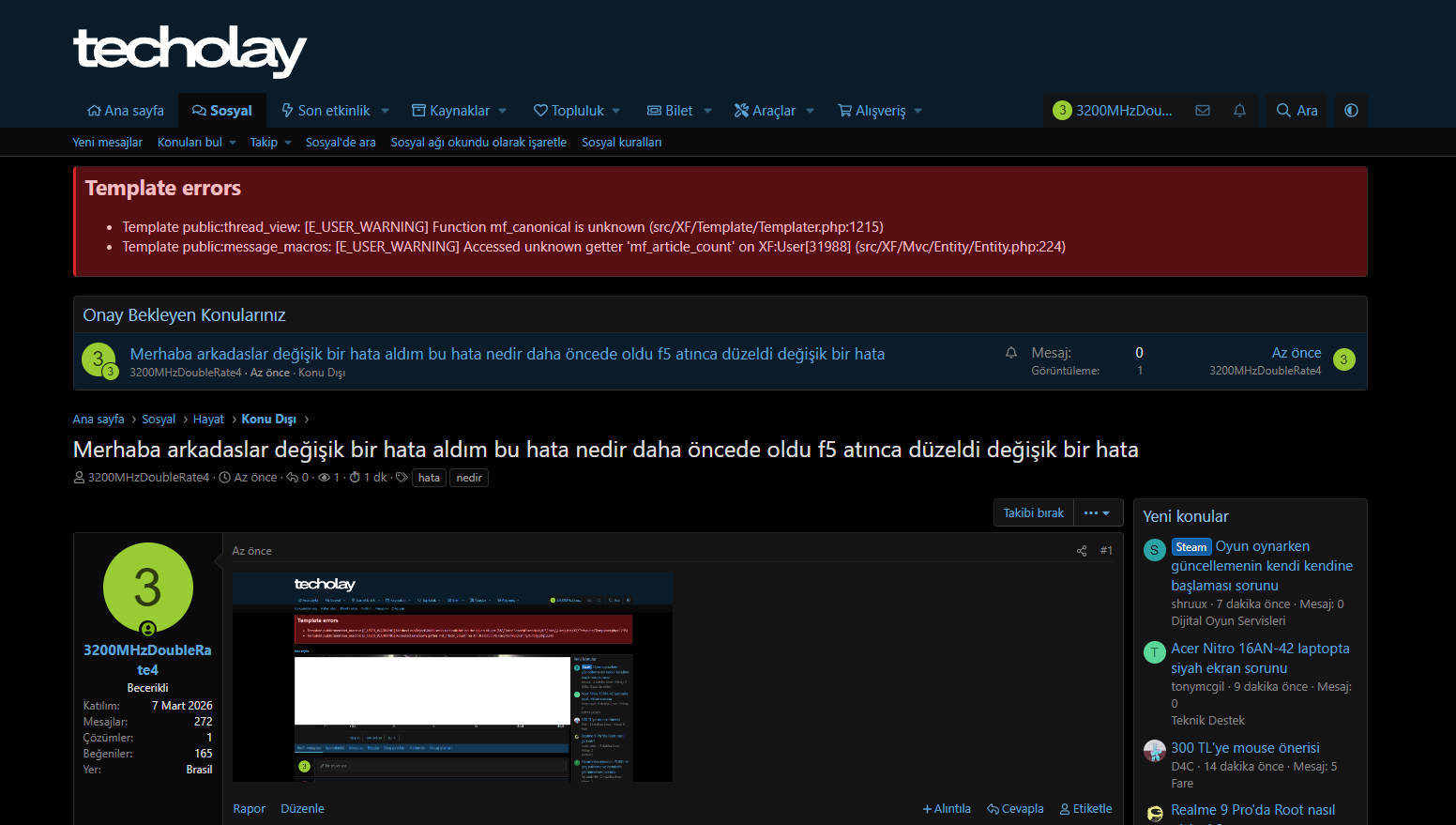Click the avatar right of the Az önce link
The image size is (1456, 825).
[1343, 359]
